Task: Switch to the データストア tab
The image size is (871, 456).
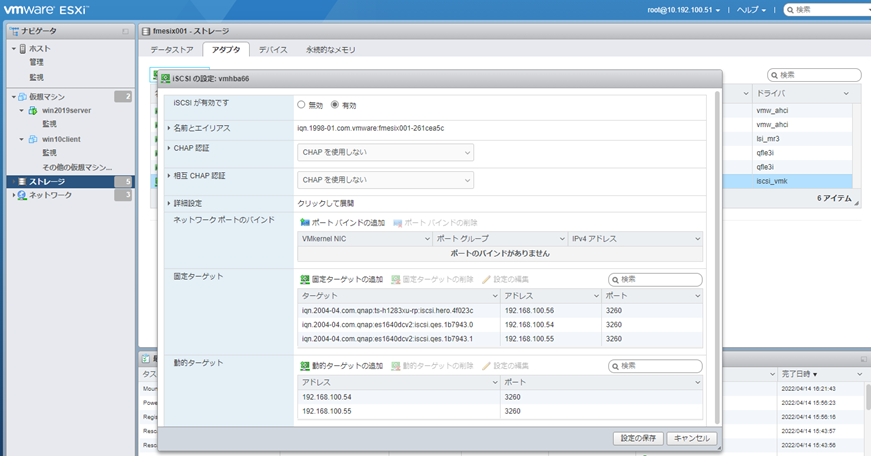Action: pyautogui.click(x=172, y=49)
